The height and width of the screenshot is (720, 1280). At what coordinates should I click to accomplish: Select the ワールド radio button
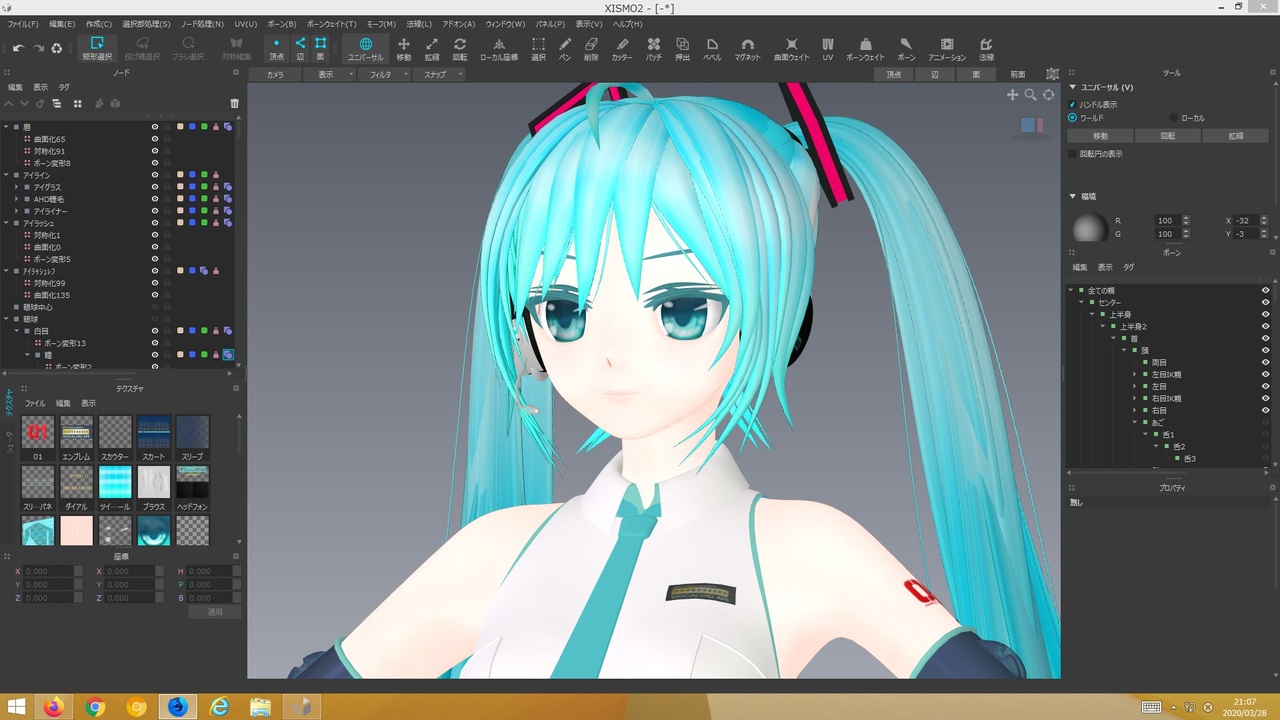click(x=1073, y=118)
